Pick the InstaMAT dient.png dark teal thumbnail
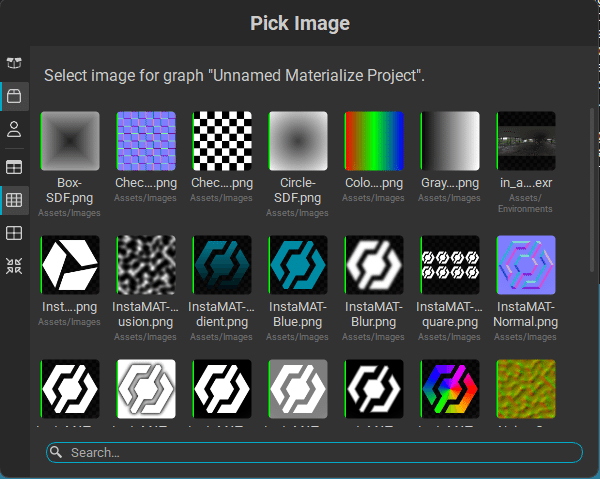Screen dimensions: 600x479 222,265
